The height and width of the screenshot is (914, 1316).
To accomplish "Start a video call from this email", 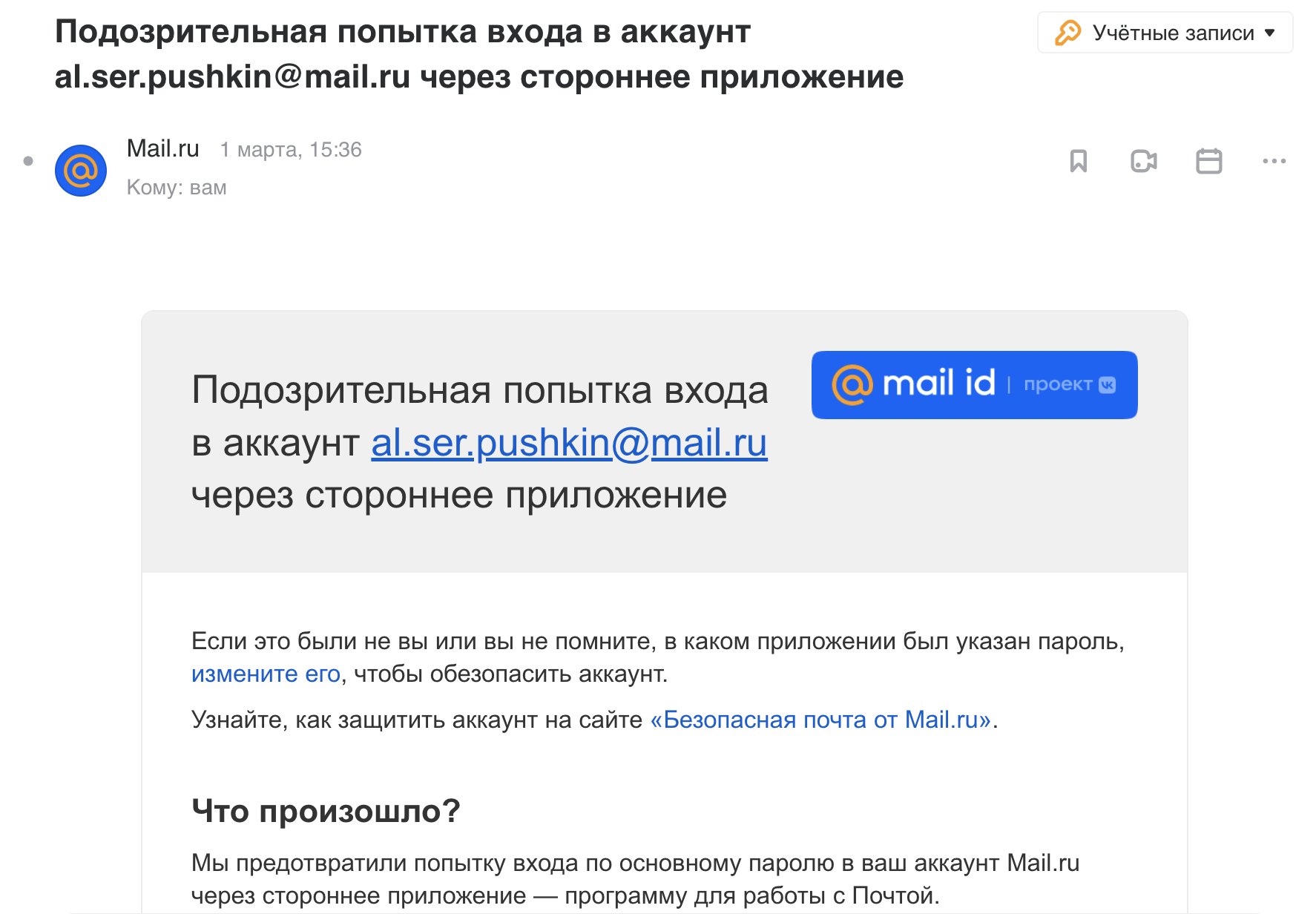I will (1143, 161).
